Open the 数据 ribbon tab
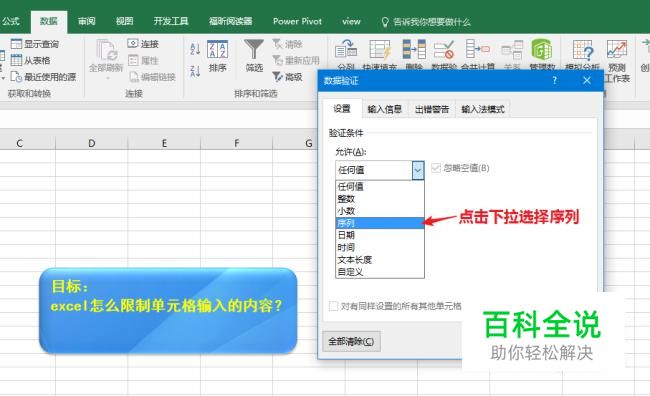 coord(49,22)
